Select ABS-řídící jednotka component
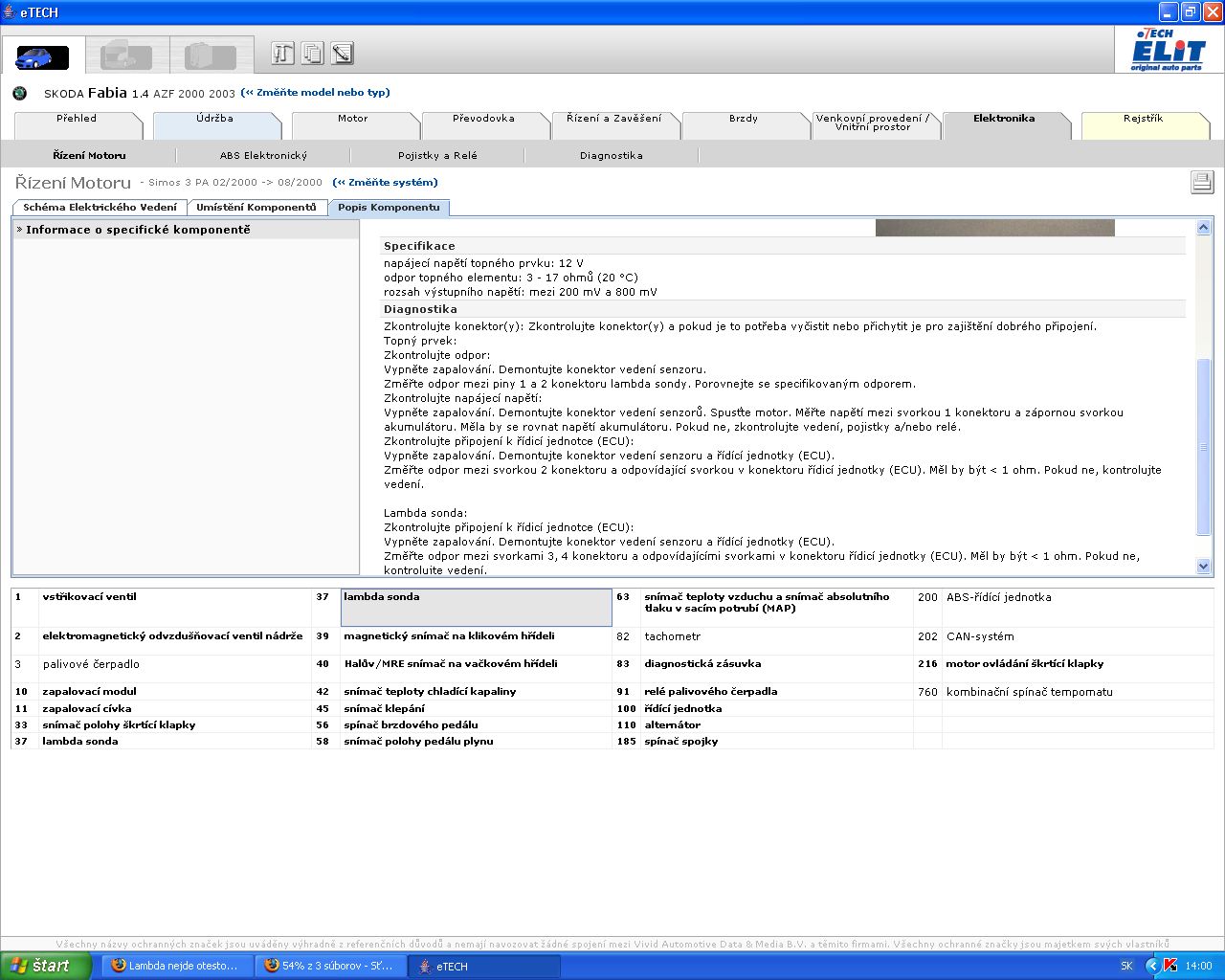1225x980 pixels. (x=998, y=596)
